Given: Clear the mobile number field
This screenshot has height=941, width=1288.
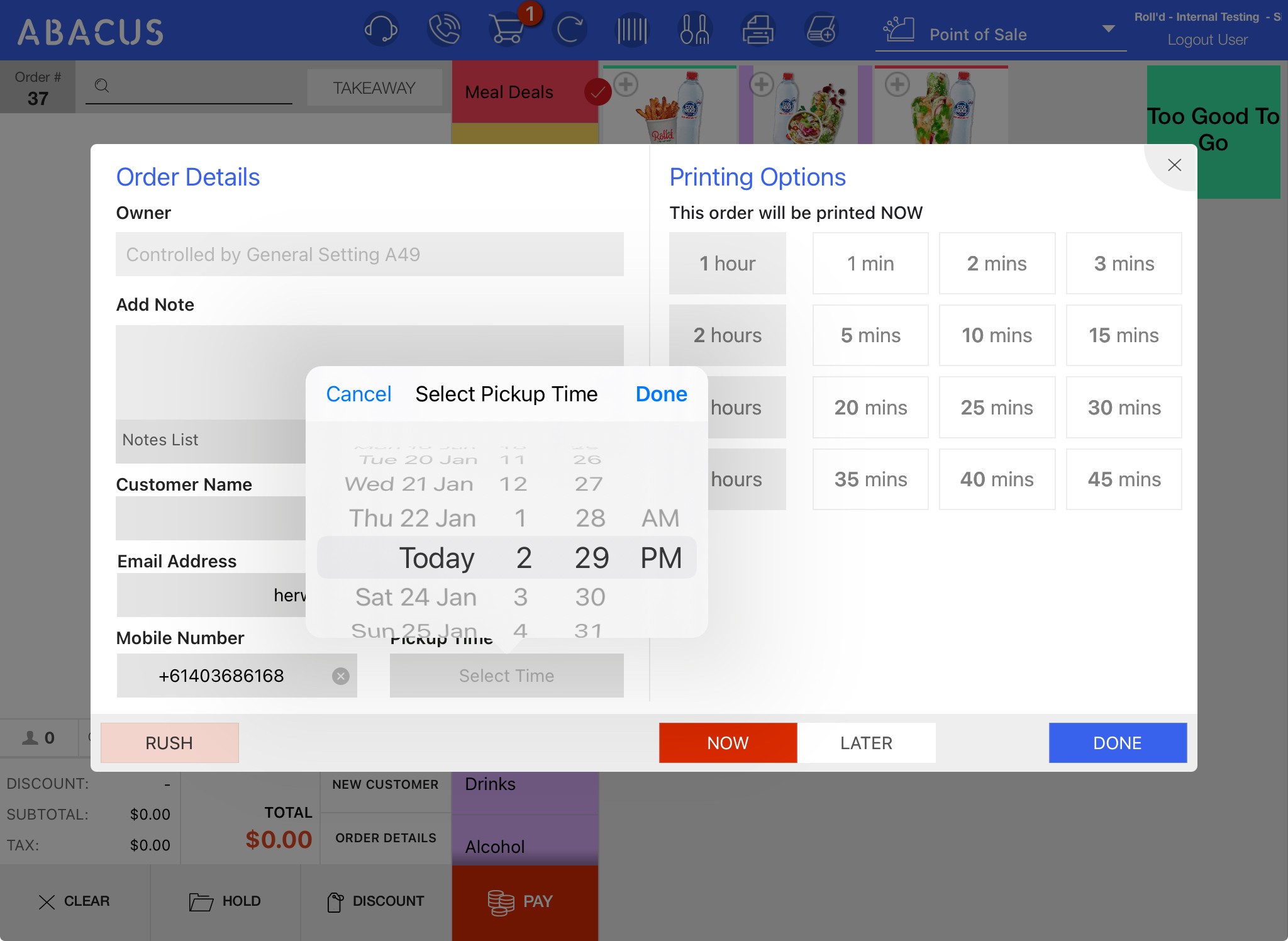Looking at the screenshot, I should click(341, 676).
